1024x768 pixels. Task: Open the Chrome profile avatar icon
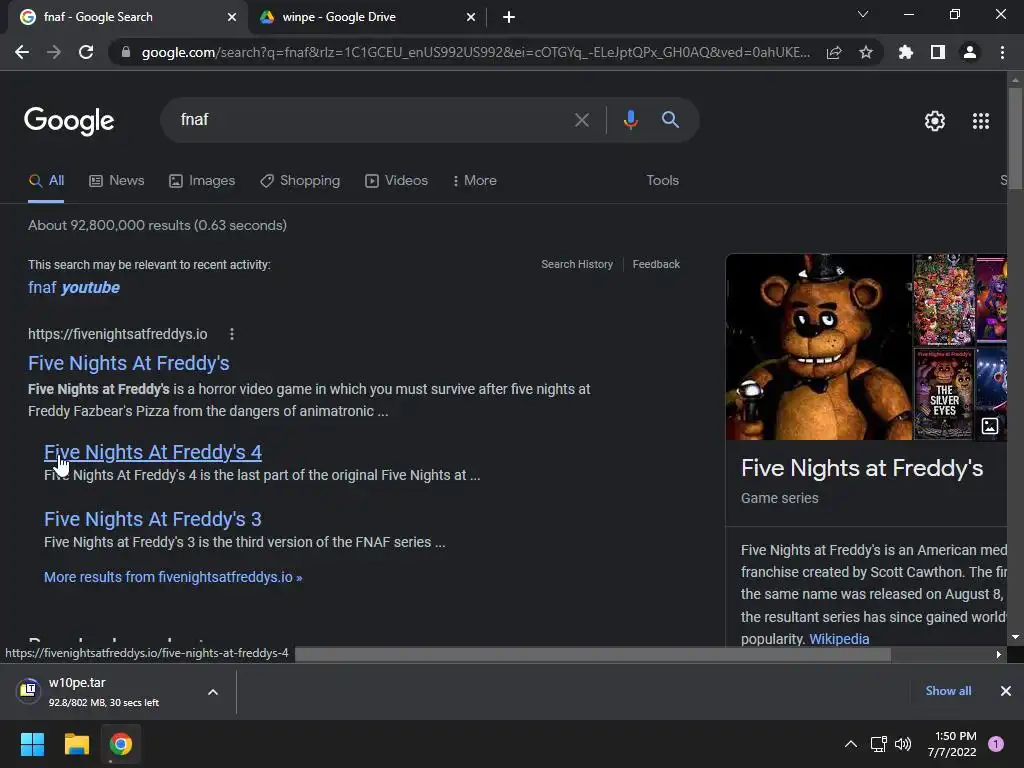tap(970, 52)
